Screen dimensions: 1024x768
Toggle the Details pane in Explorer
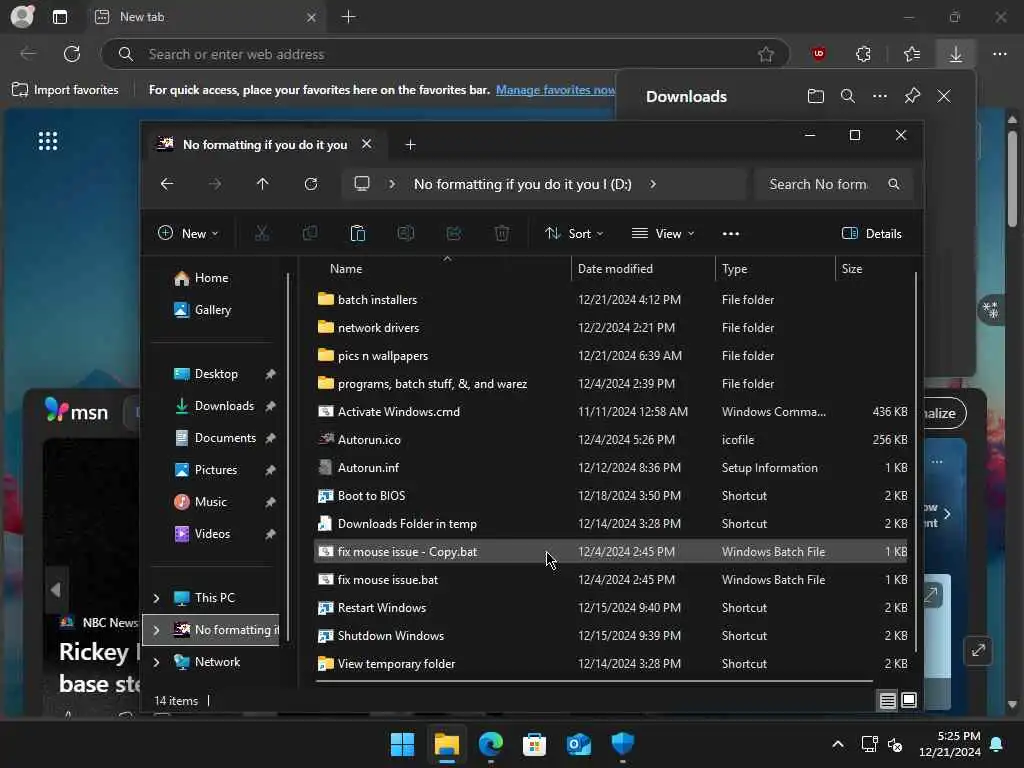(872, 234)
